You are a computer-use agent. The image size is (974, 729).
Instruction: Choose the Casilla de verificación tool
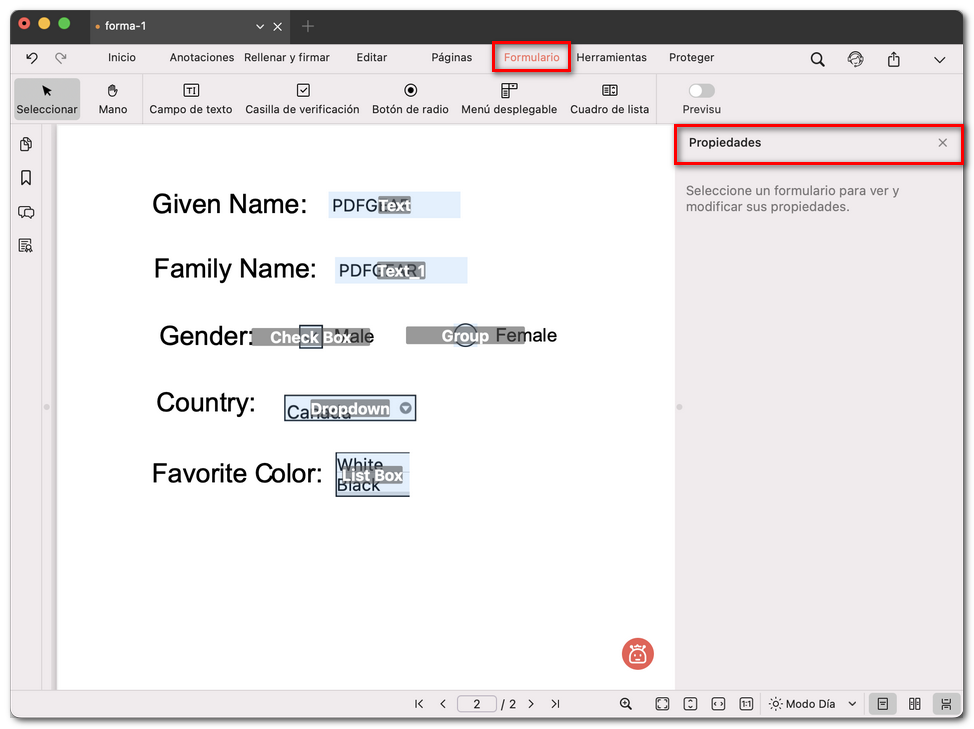click(302, 98)
